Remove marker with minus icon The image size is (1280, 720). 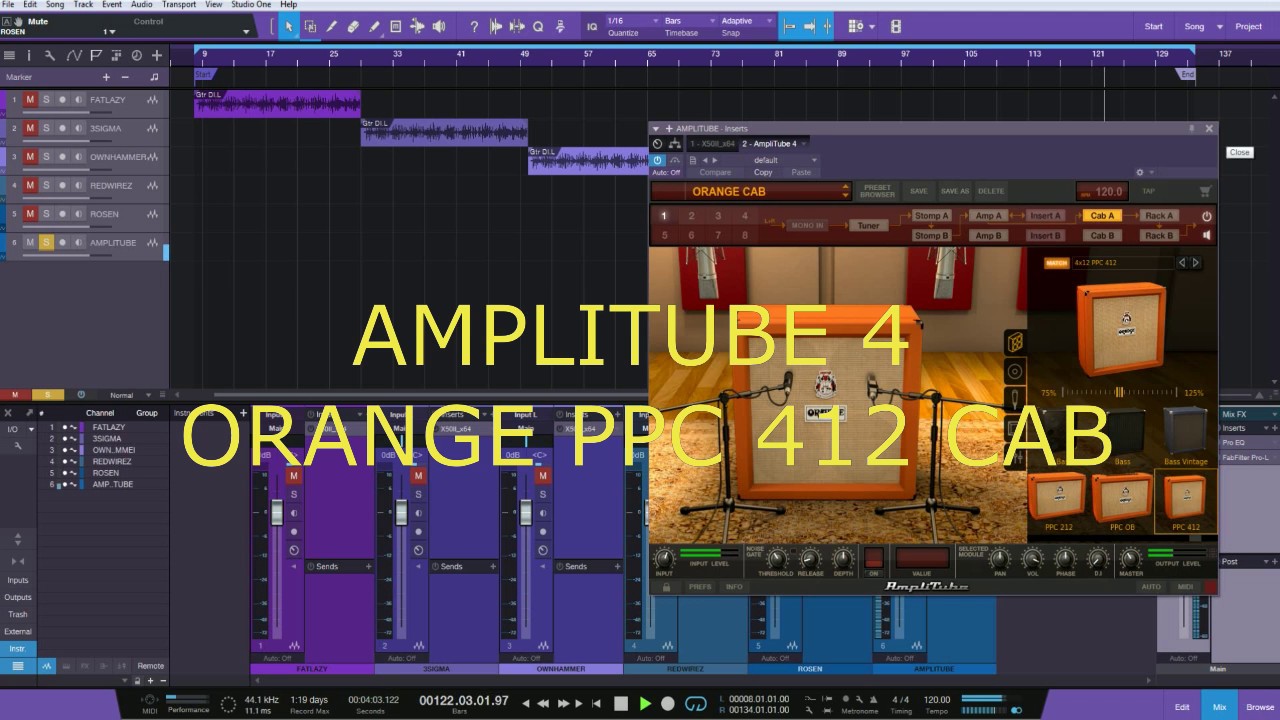[125, 77]
